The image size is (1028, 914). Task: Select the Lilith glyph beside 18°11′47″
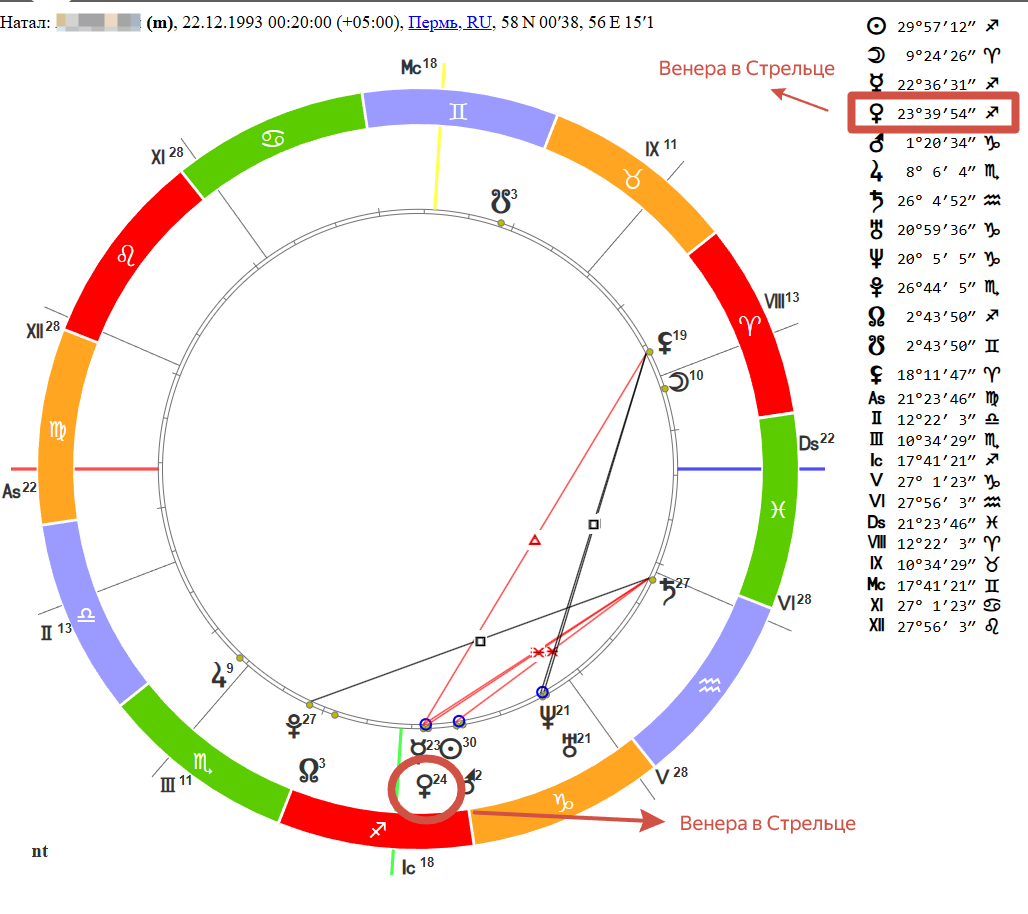pos(876,374)
